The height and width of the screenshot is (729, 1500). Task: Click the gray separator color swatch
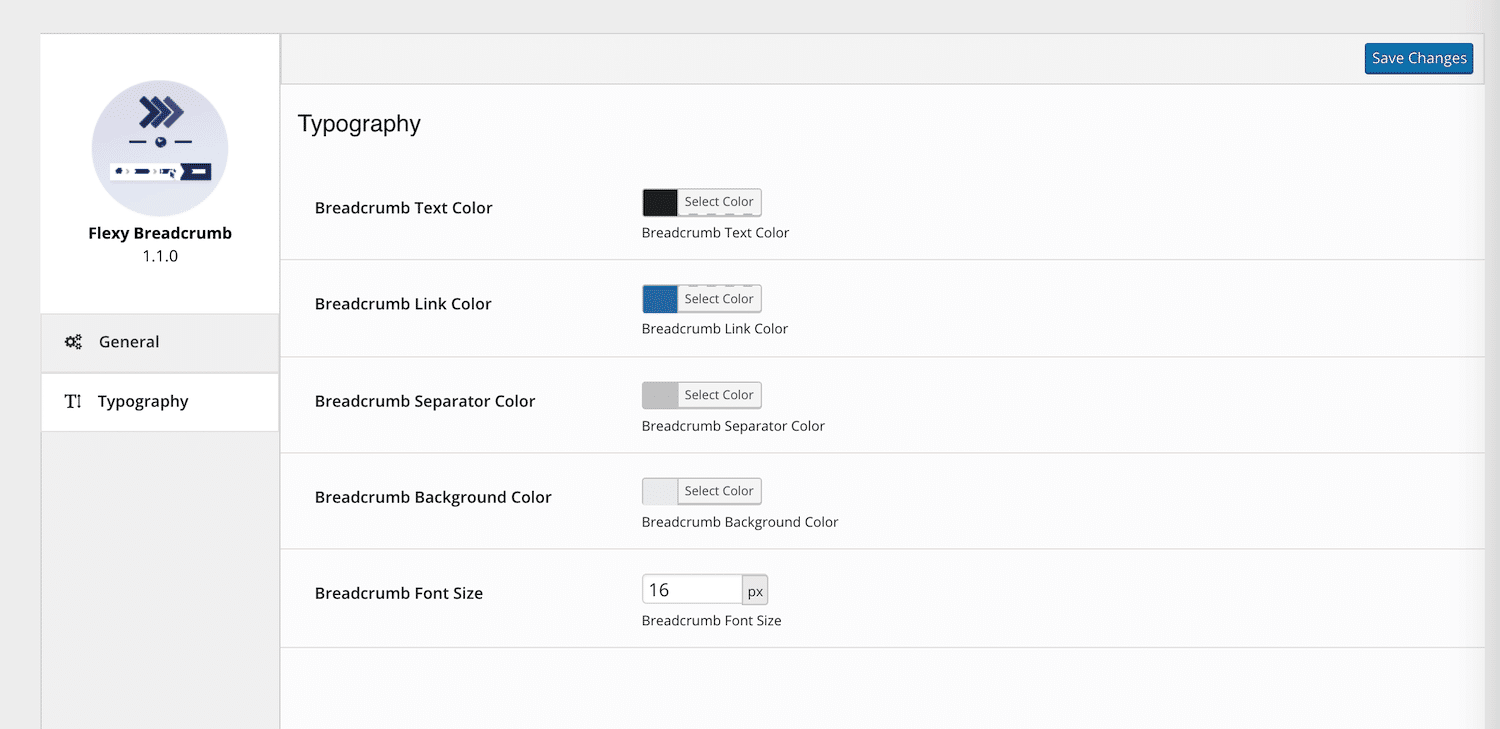[x=659, y=395]
